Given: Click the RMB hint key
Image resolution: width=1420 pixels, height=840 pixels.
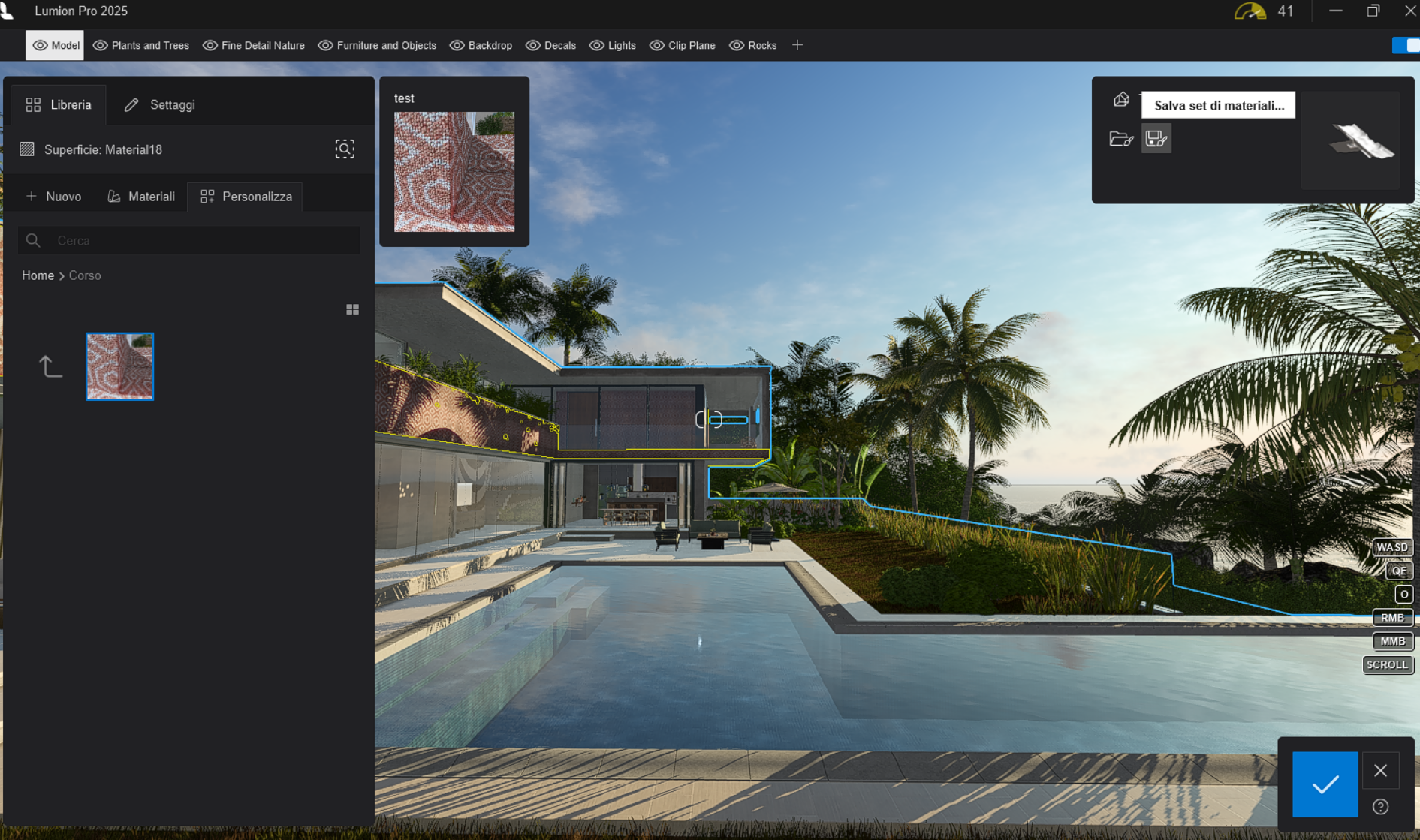Looking at the screenshot, I should click(x=1392, y=618).
